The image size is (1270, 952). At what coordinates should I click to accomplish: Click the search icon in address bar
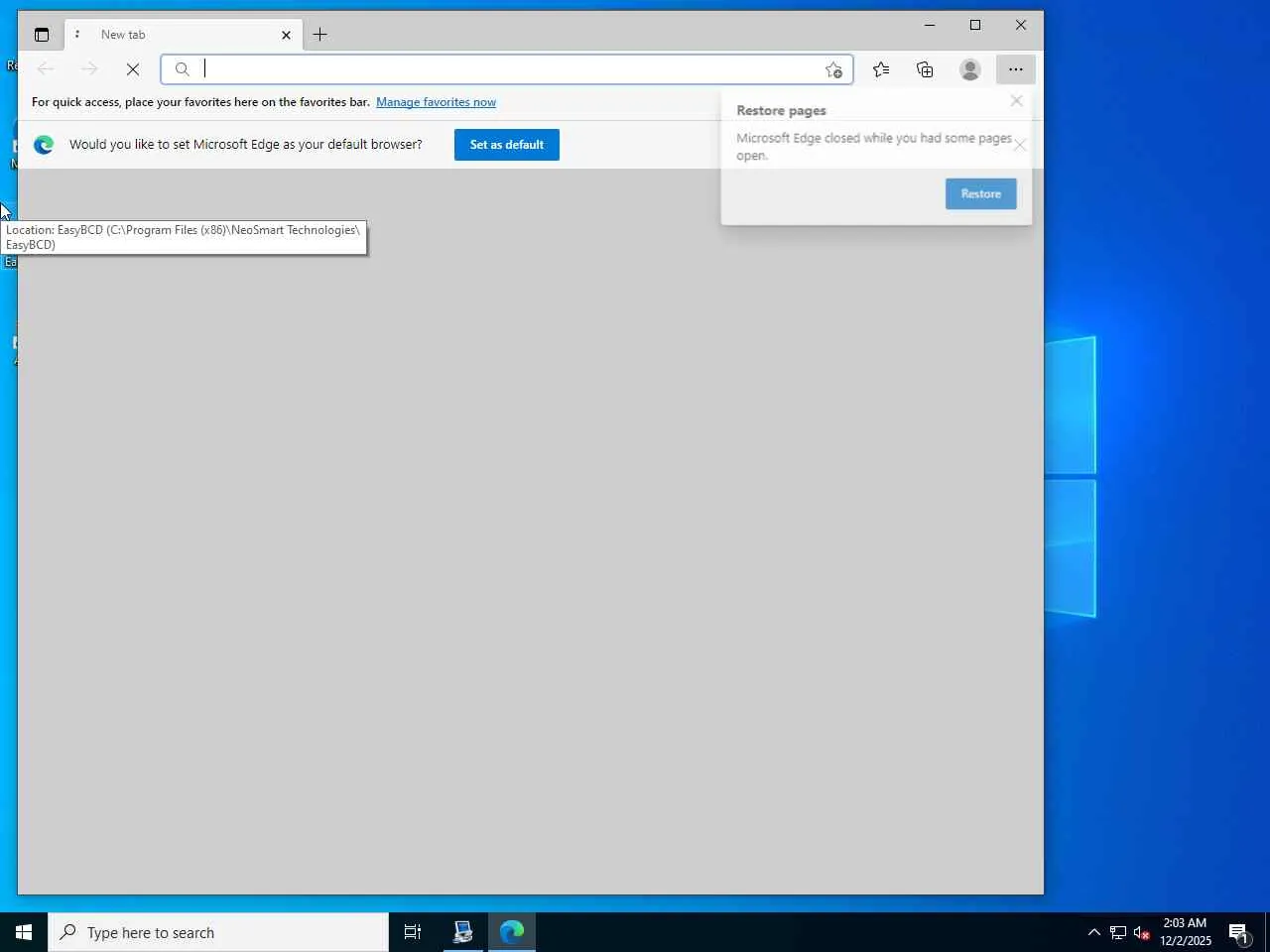pyautogui.click(x=183, y=69)
